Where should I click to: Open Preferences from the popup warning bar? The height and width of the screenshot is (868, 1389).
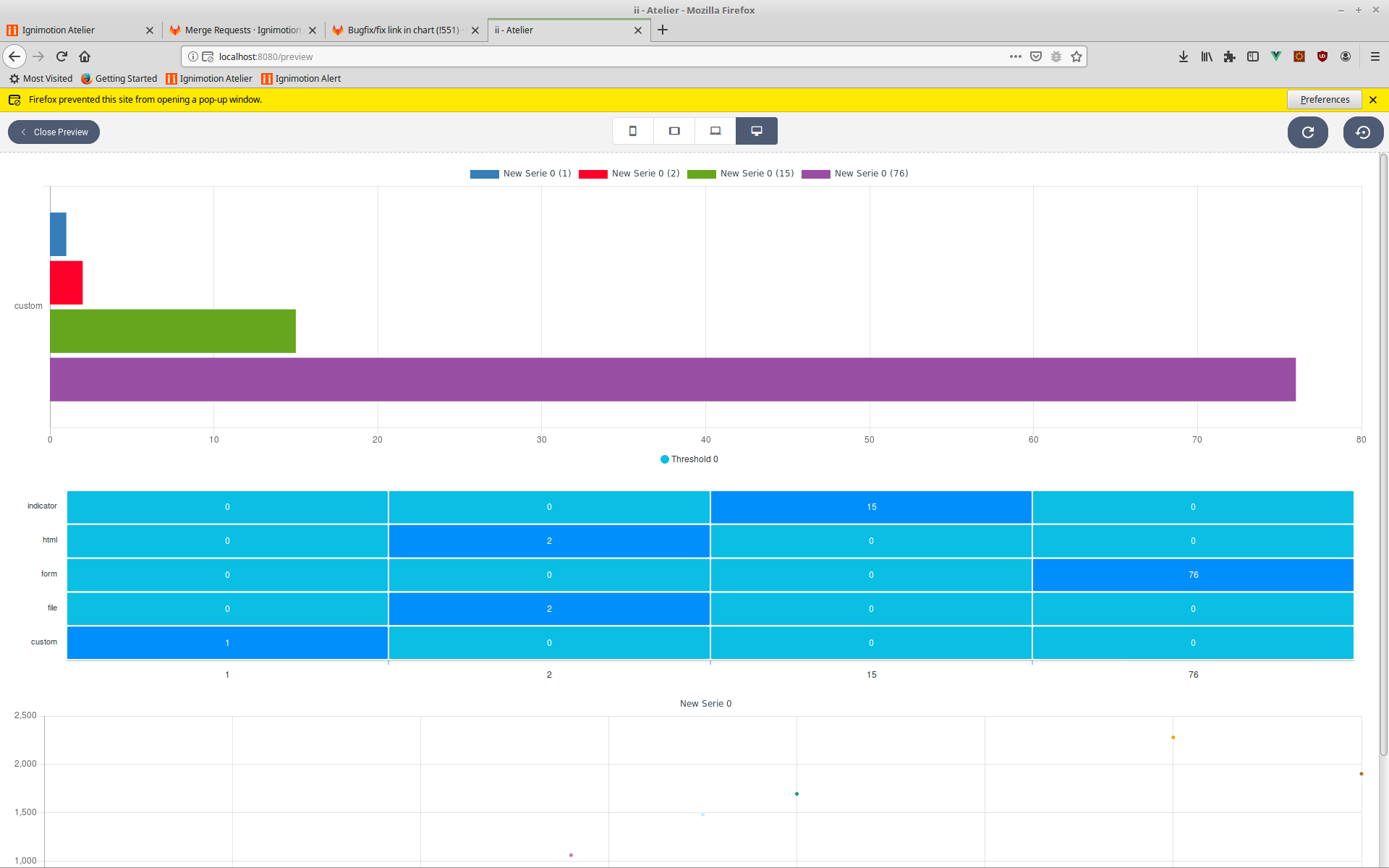(1324, 99)
